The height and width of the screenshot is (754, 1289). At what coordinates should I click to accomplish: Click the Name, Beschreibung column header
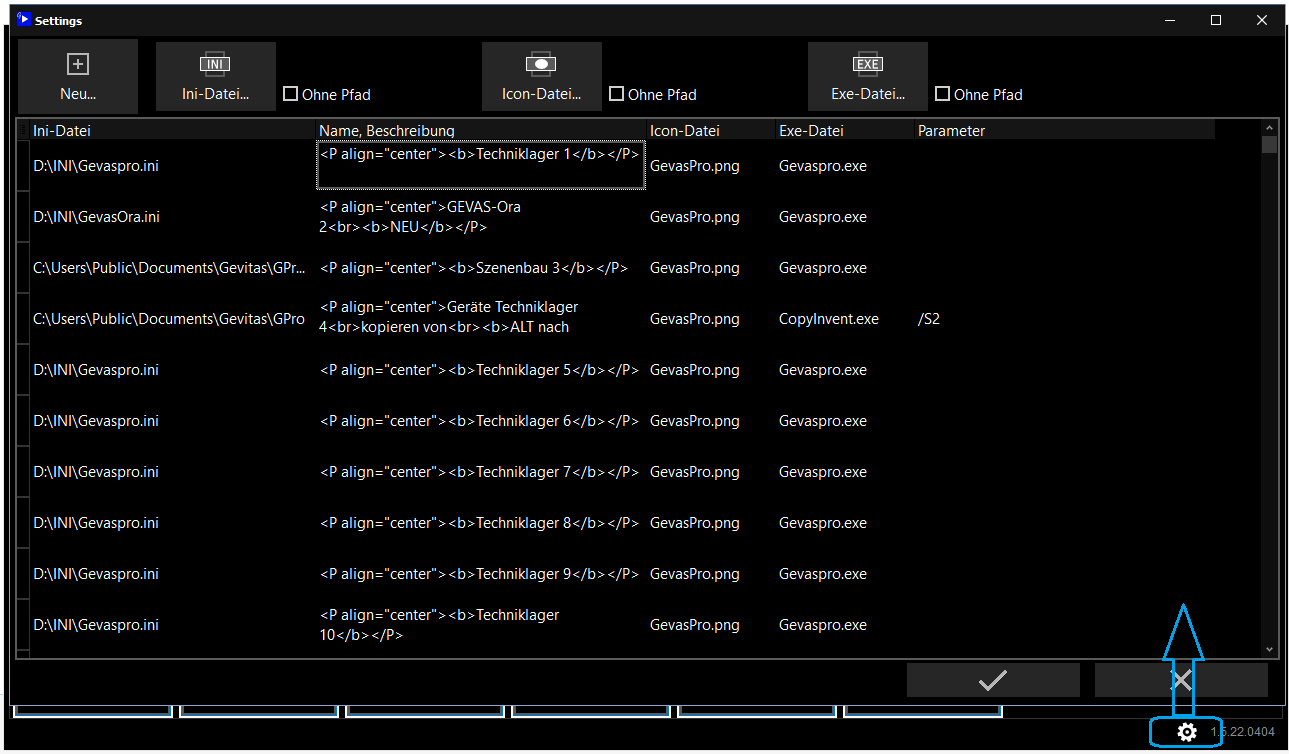click(x=481, y=130)
